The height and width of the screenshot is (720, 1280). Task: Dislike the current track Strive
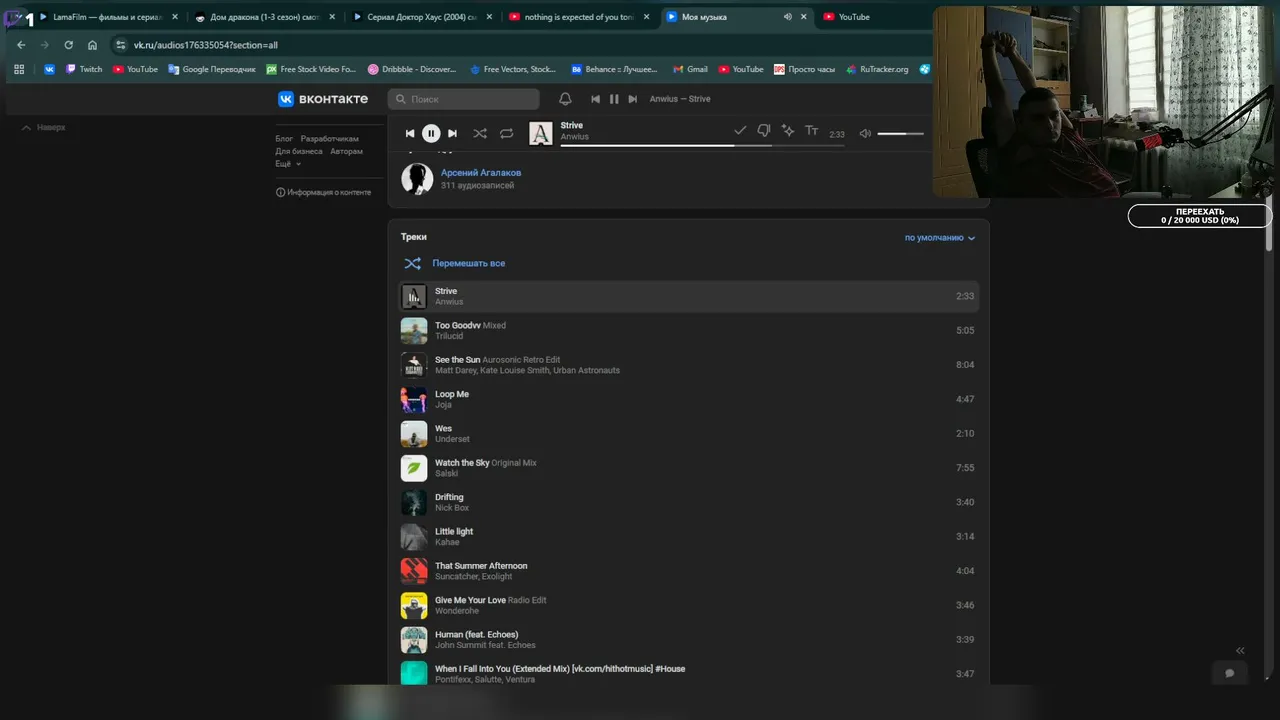pyautogui.click(x=764, y=131)
